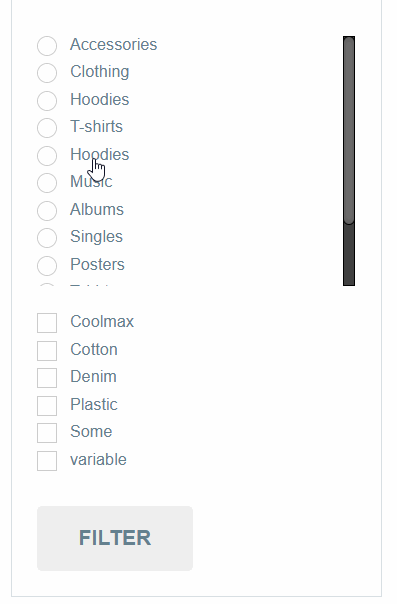Select the second Hoodies option under T-shirts
This screenshot has width=397, height=604.
pyautogui.click(x=47, y=156)
